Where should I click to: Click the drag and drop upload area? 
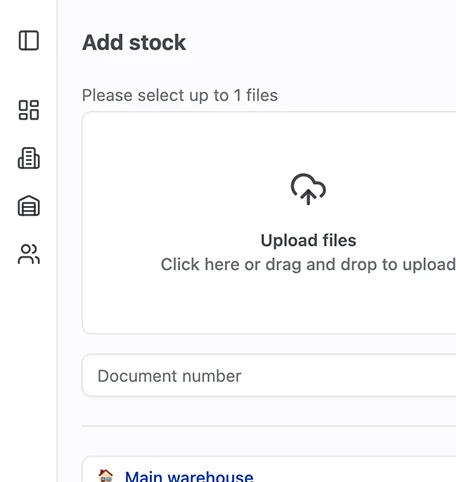269,223
